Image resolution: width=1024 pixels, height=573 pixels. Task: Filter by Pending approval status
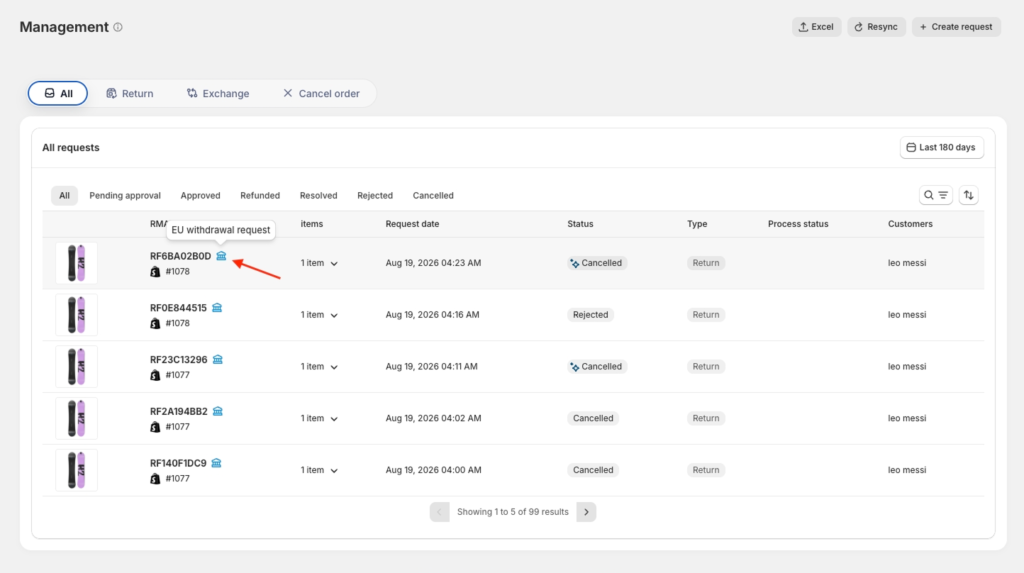point(125,195)
